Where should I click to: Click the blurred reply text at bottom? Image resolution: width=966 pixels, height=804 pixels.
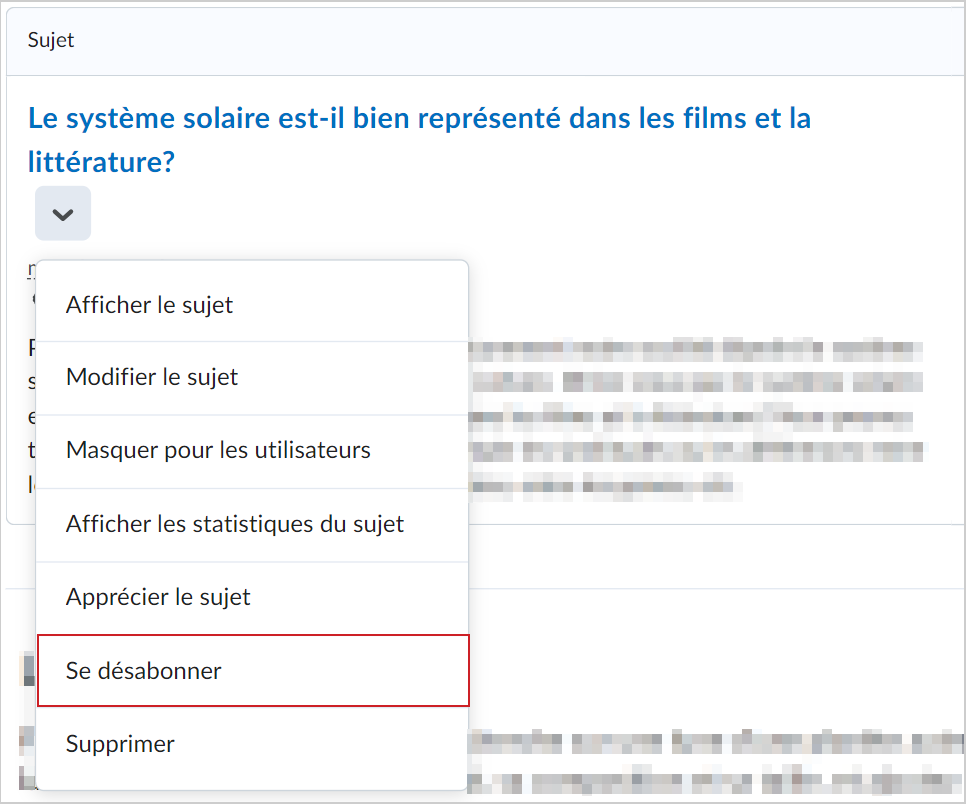pyautogui.click(x=716, y=761)
